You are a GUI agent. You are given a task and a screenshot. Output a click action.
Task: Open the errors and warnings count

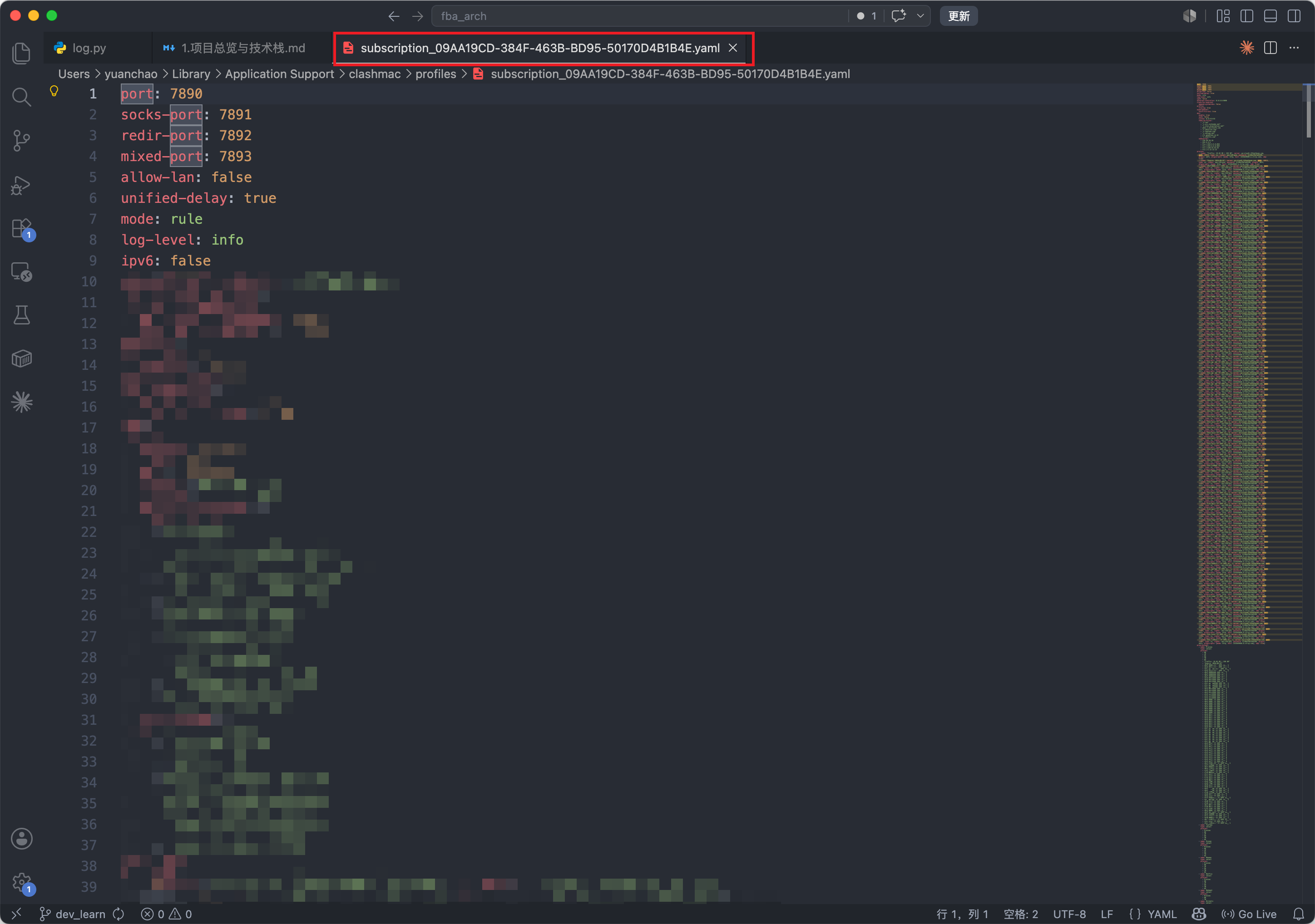point(167,914)
